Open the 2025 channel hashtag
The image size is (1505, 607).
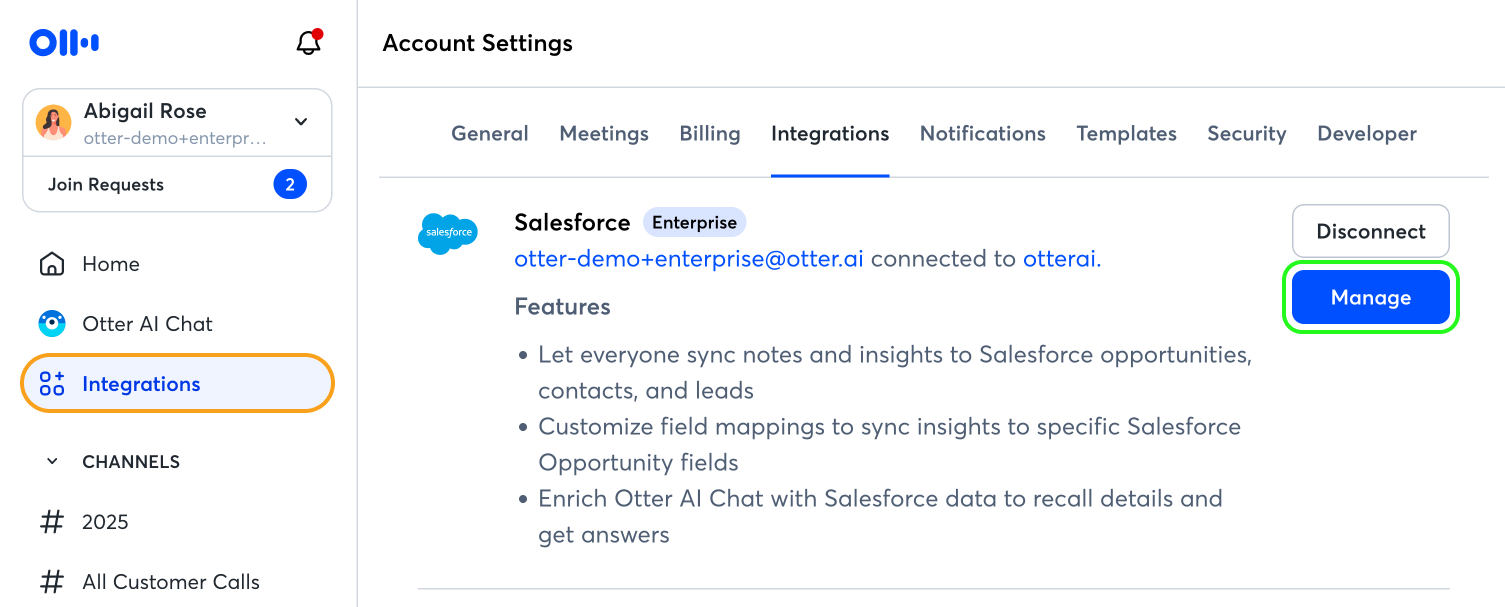tap(52, 522)
